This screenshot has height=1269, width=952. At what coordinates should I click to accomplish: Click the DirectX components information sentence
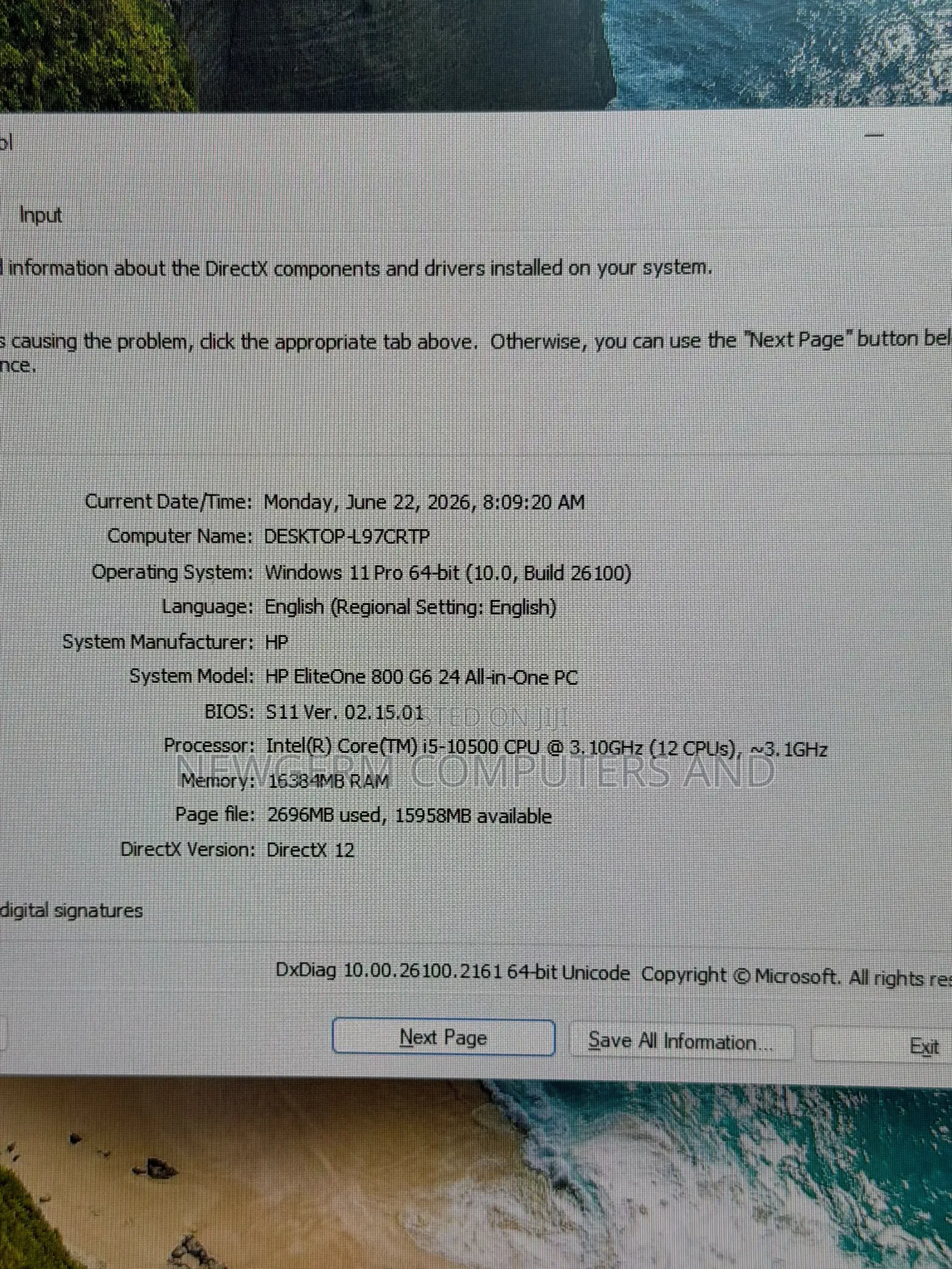coord(356,268)
